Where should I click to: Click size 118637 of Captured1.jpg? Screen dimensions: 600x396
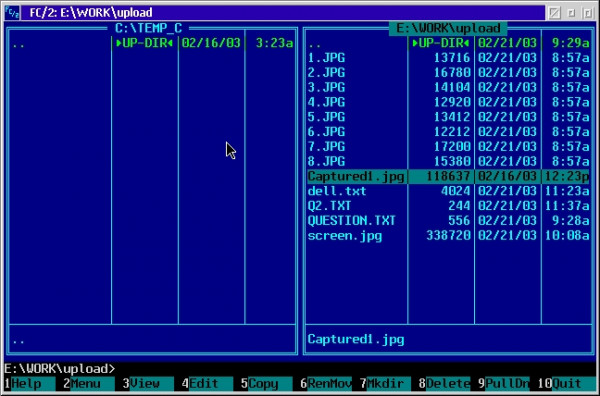pyautogui.click(x=448, y=176)
